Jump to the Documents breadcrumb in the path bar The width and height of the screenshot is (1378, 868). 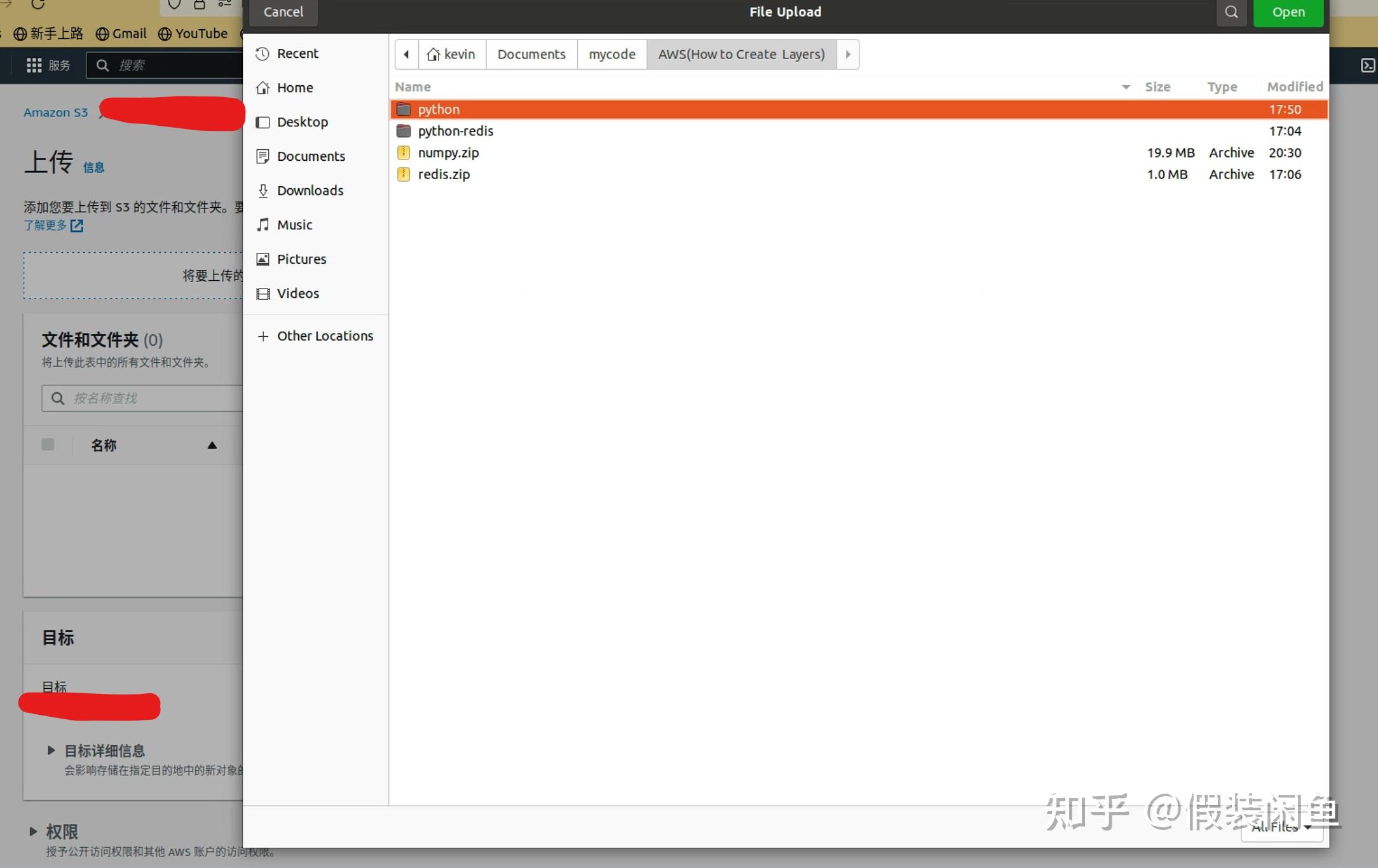click(x=531, y=55)
